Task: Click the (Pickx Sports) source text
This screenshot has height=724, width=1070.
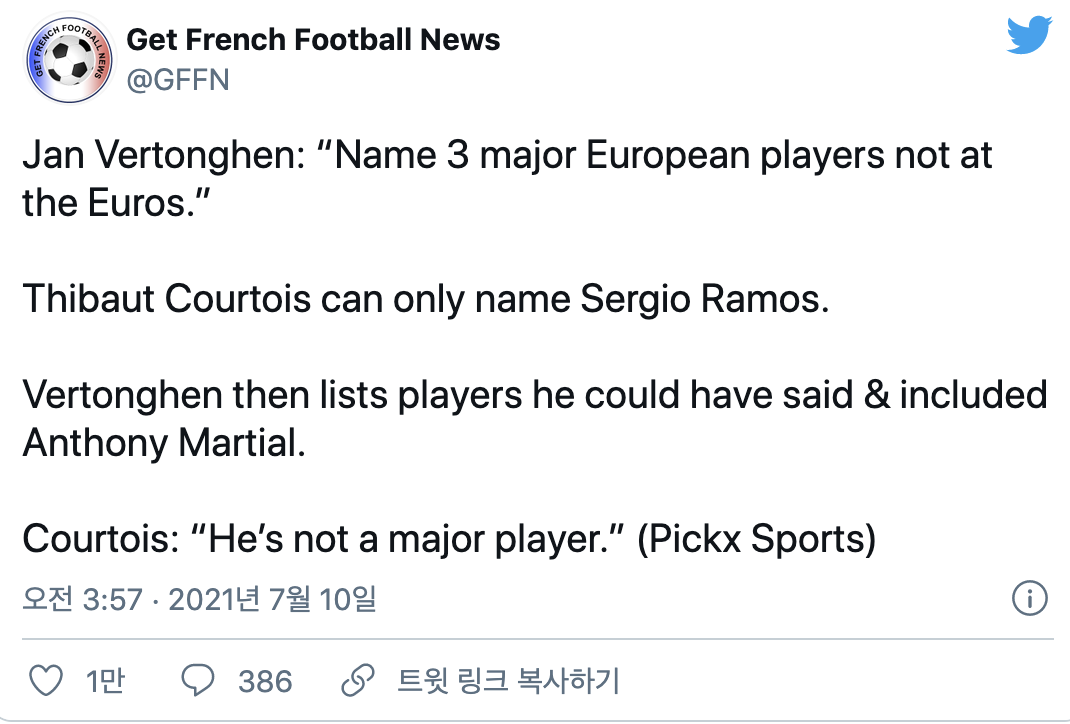Action: (x=756, y=538)
